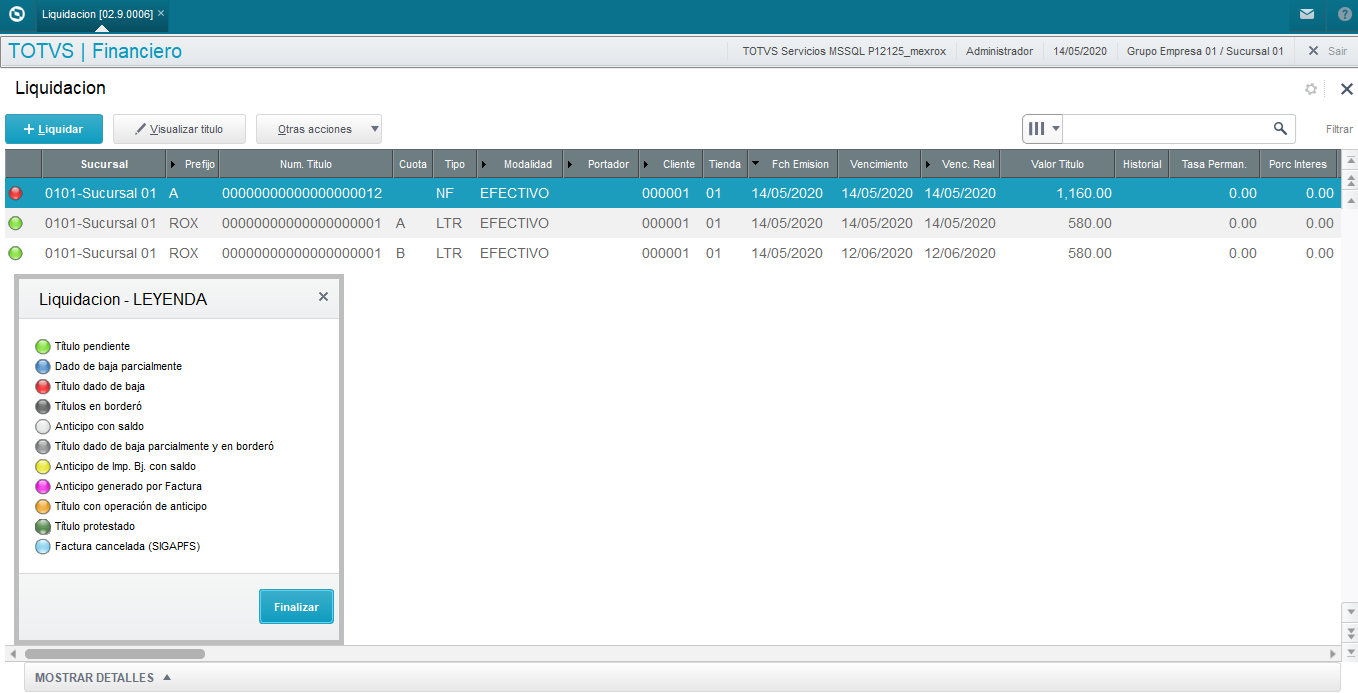Open the column selector dropdown beside search
Screen dimensions: 1358x693
(1043, 129)
